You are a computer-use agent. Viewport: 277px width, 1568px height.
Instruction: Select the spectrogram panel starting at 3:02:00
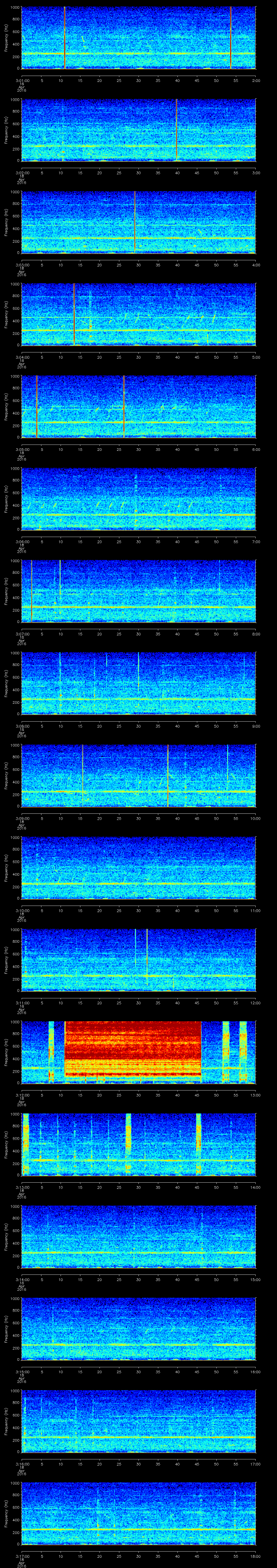coord(138,130)
